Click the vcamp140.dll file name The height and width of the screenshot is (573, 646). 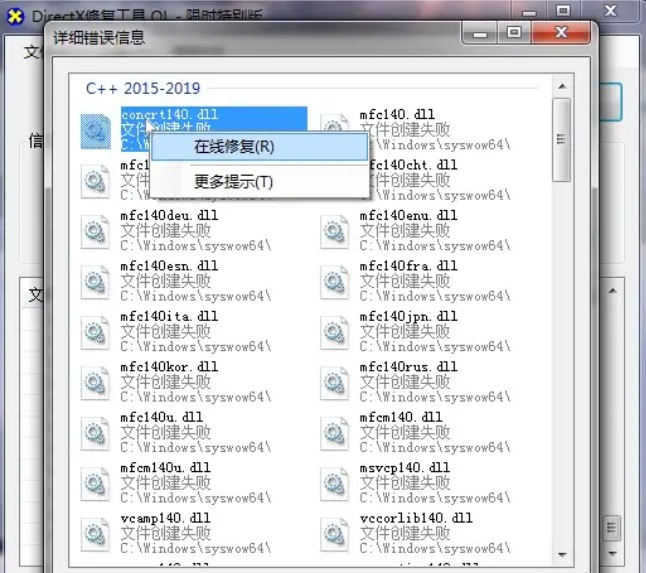[165, 518]
